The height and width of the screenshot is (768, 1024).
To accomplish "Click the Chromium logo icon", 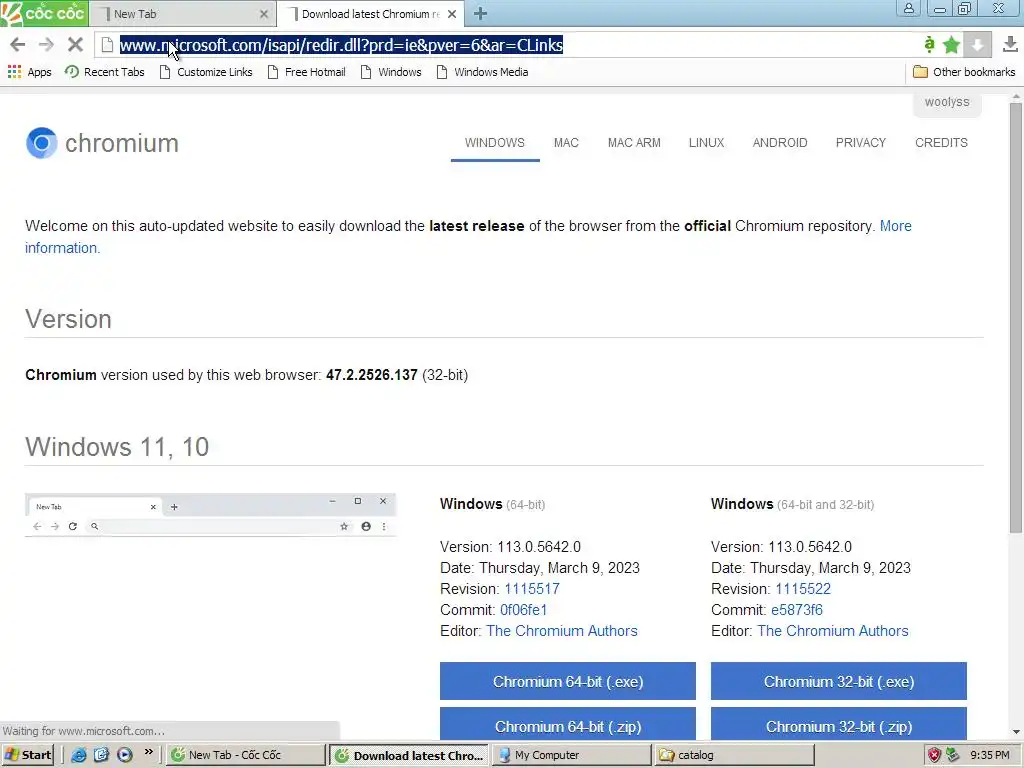I will [41, 143].
